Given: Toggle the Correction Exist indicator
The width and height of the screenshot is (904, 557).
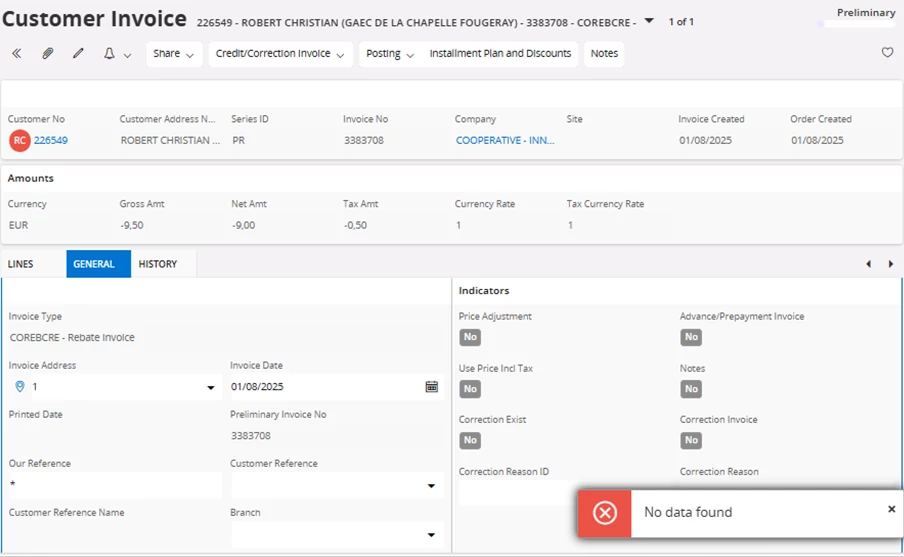Looking at the screenshot, I should tap(470, 440).
